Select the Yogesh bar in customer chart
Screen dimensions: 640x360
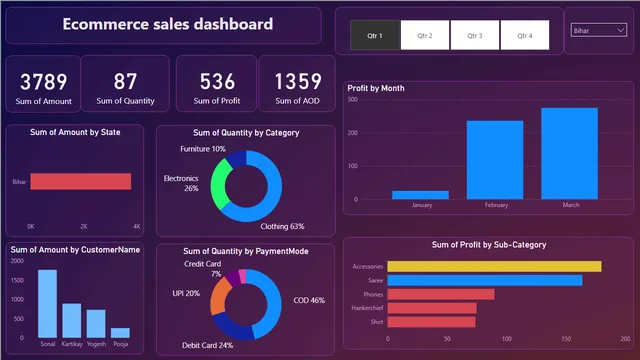click(x=96, y=324)
